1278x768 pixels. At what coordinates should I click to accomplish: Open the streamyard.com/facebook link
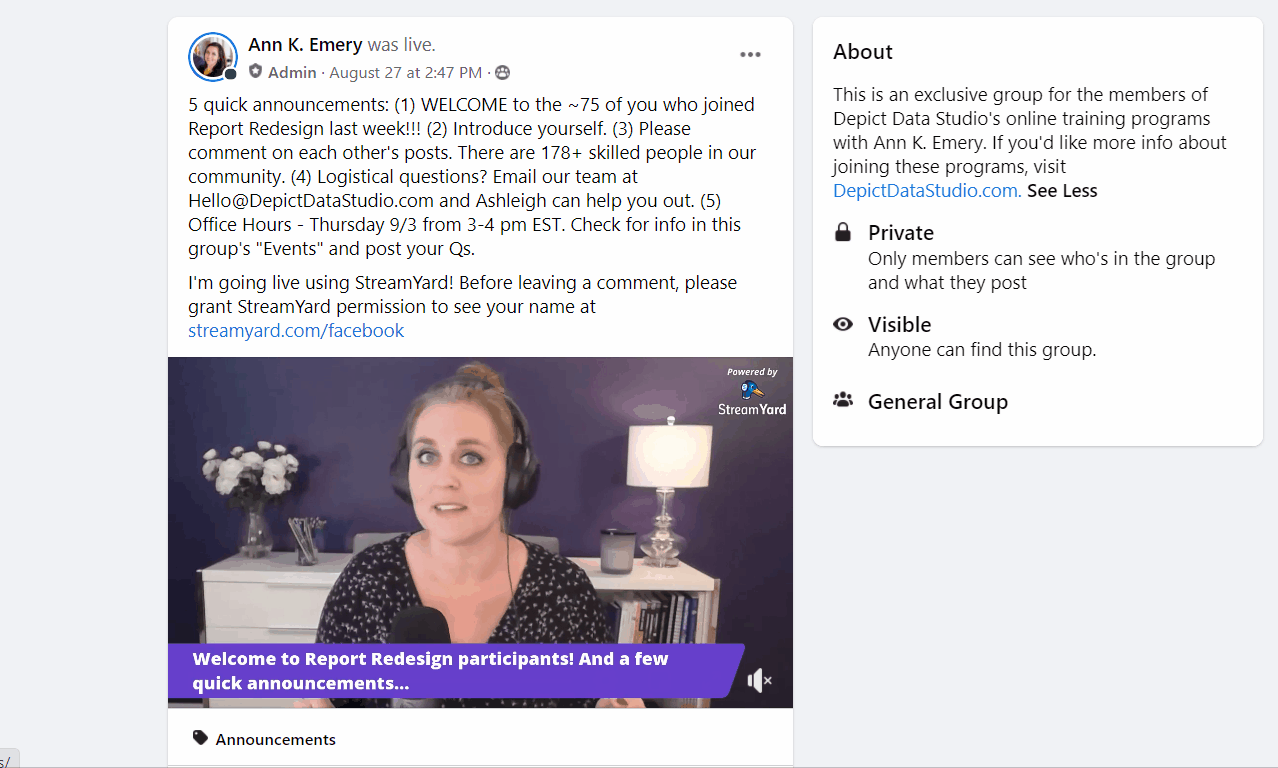pyautogui.click(x=296, y=330)
